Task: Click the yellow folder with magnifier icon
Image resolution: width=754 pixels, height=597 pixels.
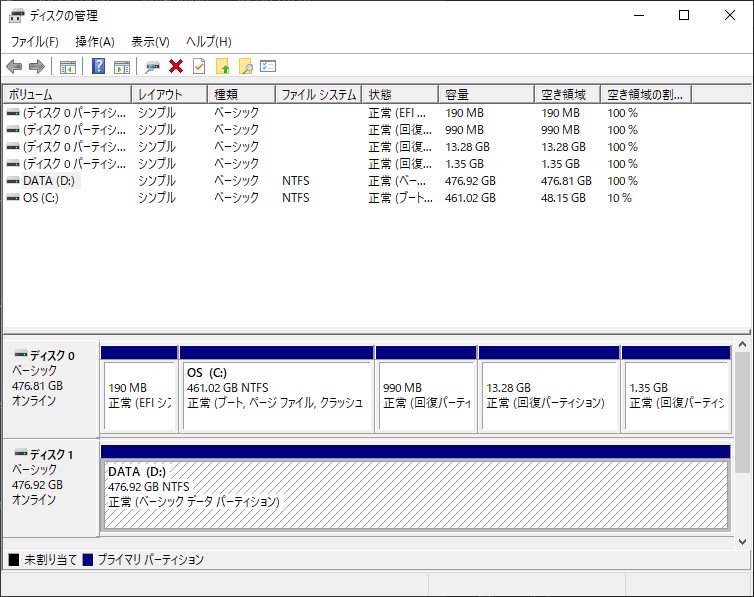Action: [x=245, y=67]
